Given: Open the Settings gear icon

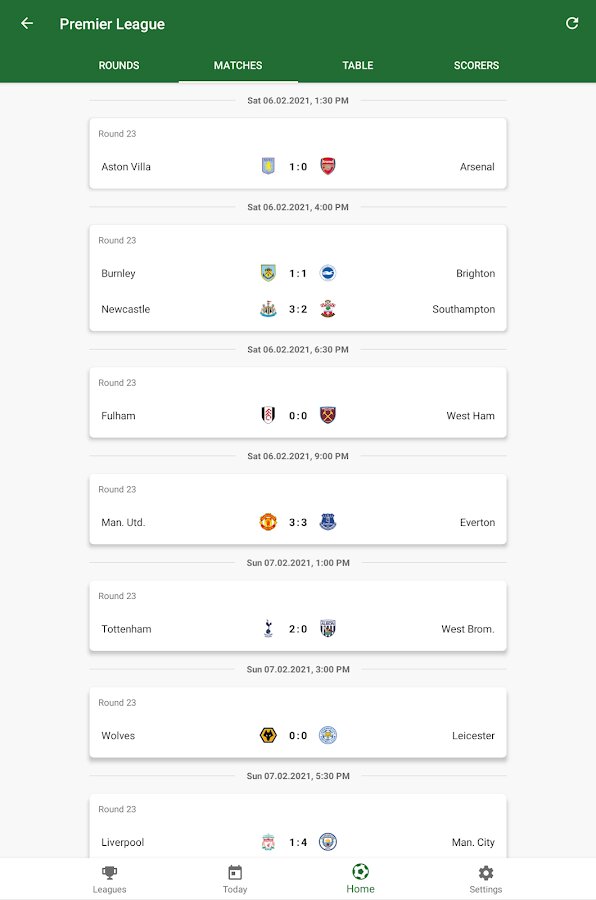Looking at the screenshot, I should point(486,872).
